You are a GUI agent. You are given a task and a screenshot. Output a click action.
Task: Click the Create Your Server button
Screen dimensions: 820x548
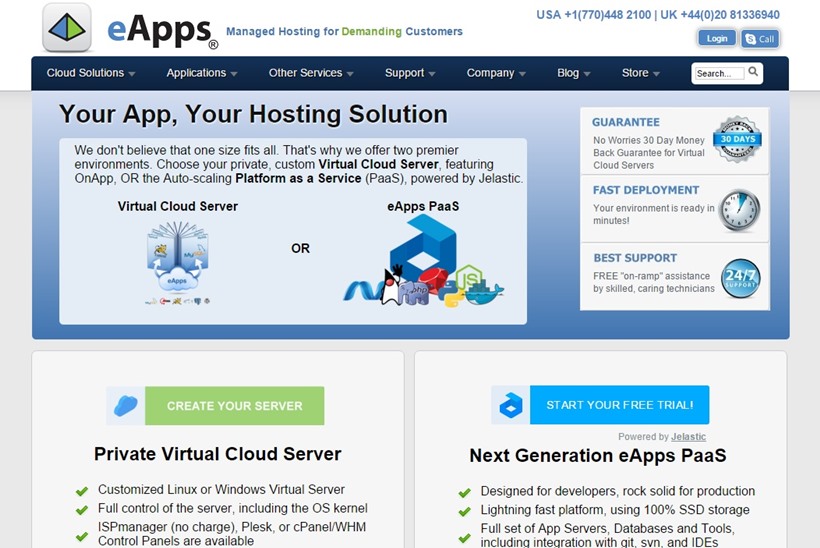point(235,406)
